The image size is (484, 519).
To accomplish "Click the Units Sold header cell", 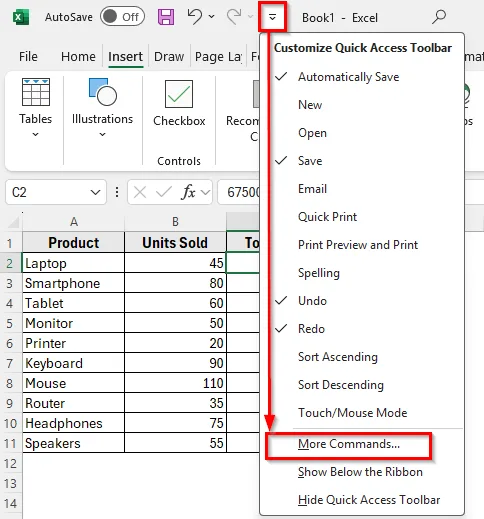I will pos(175,243).
